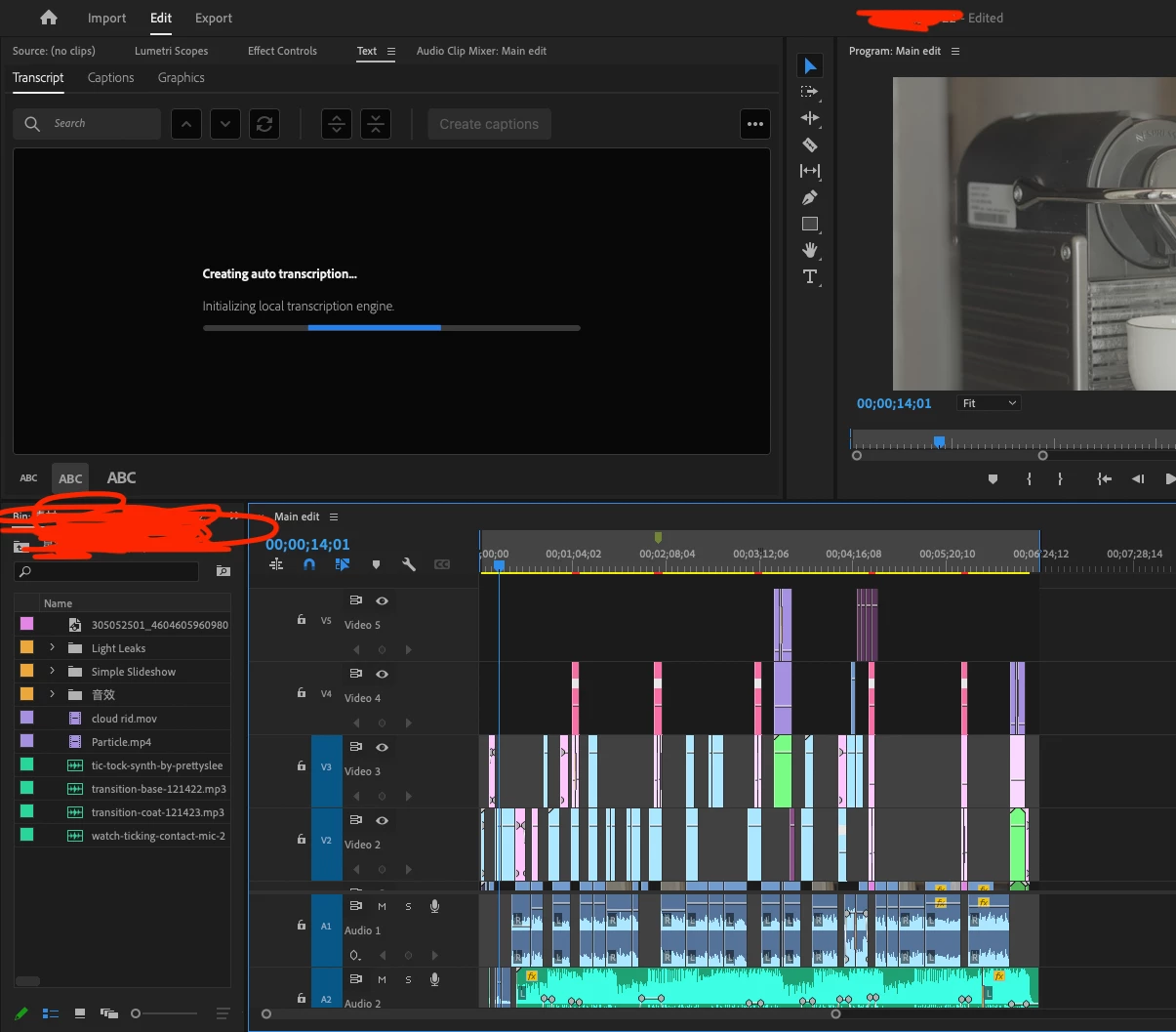
Task: Step back one frame
Action: (1137, 478)
